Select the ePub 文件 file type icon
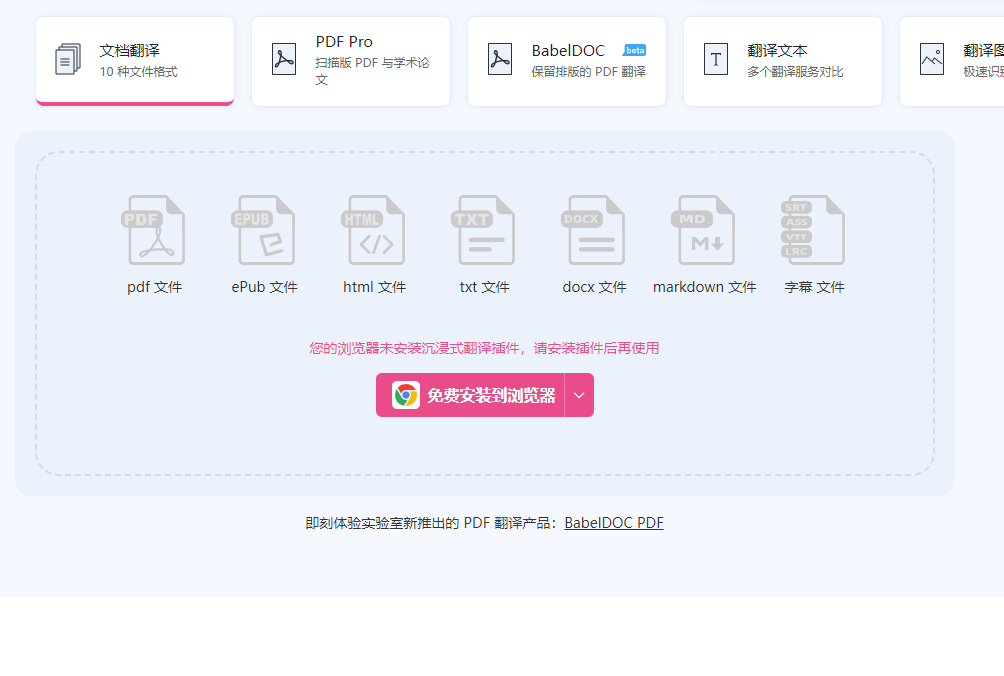Image resolution: width=1004 pixels, height=676 pixels. tap(263, 230)
